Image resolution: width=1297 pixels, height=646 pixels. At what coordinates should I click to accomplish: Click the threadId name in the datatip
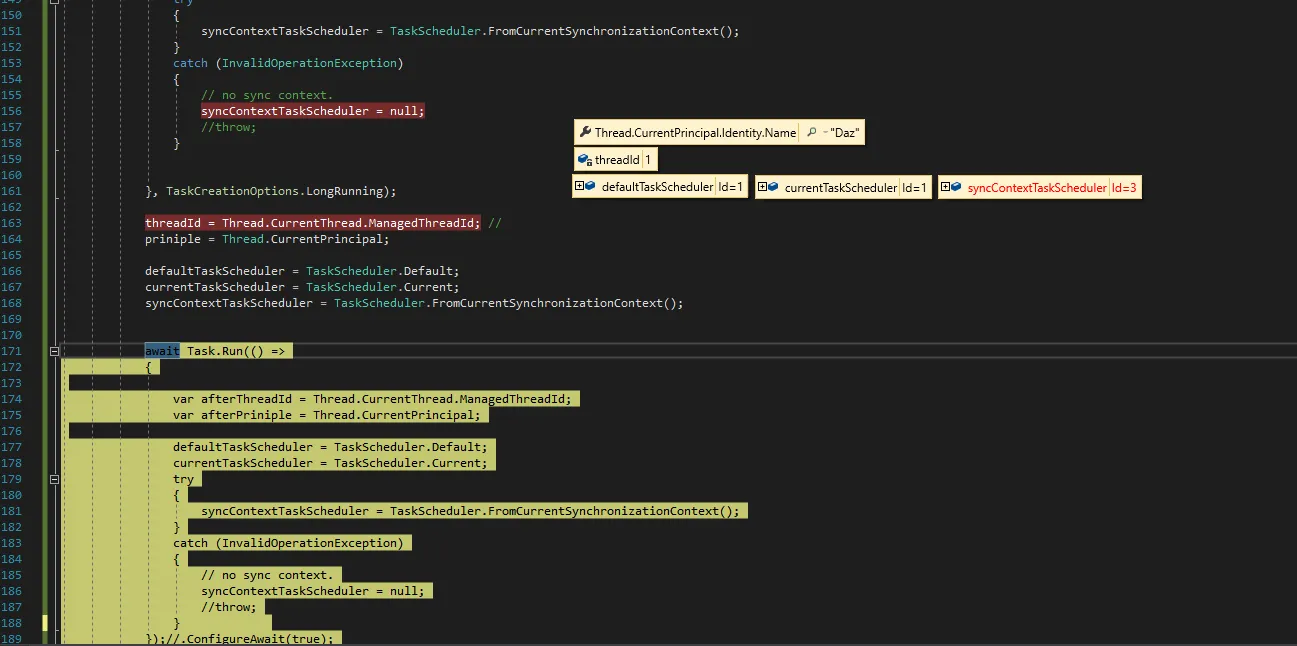[617, 160]
